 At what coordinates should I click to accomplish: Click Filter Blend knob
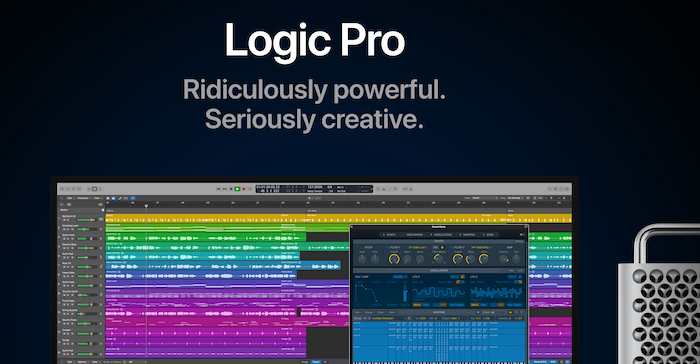coord(438,259)
